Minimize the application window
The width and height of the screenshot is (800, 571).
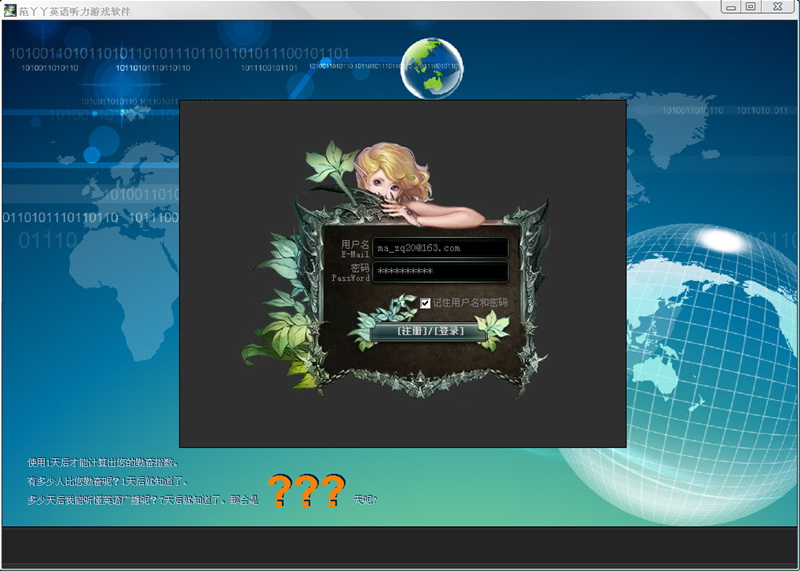pyautogui.click(x=732, y=8)
